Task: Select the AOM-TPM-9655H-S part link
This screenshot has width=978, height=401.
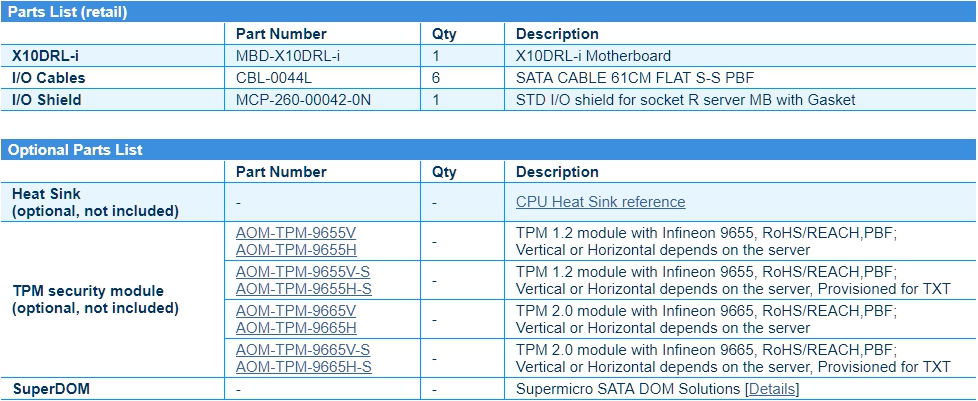Action: (x=303, y=289)
